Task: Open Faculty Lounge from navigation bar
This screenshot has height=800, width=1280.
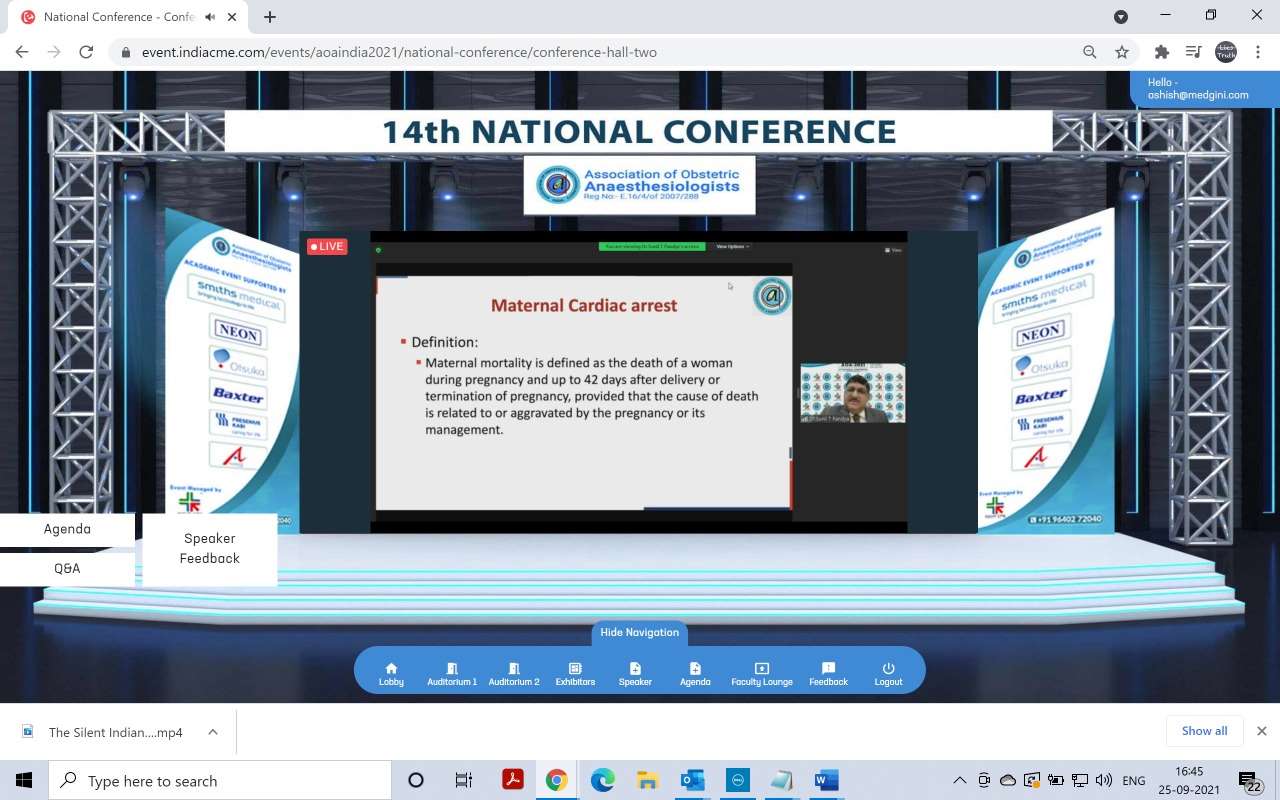Action: click(x=762, y=674)
